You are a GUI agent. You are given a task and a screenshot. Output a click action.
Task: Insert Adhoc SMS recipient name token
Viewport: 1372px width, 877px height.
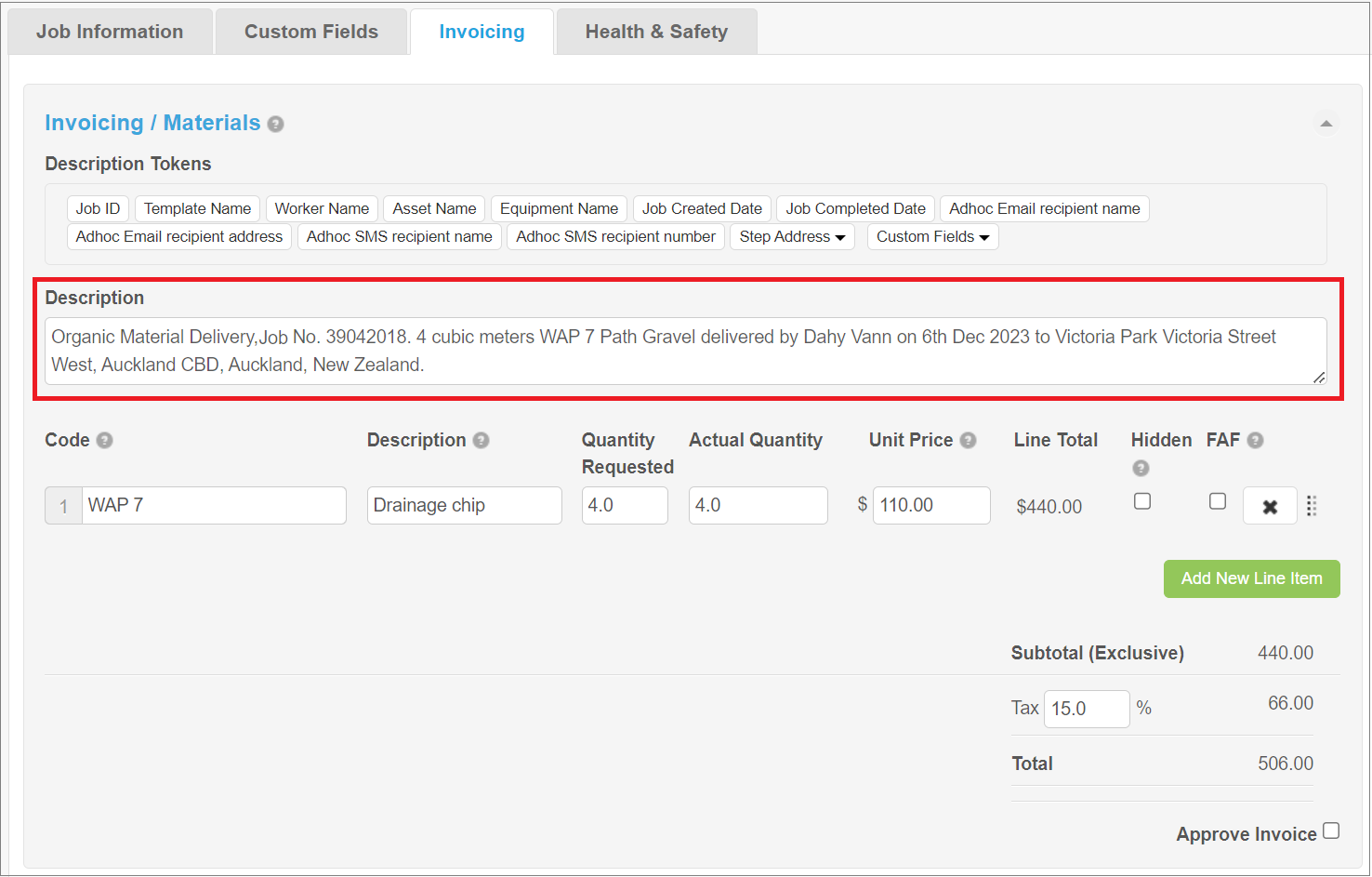[399, 236]
